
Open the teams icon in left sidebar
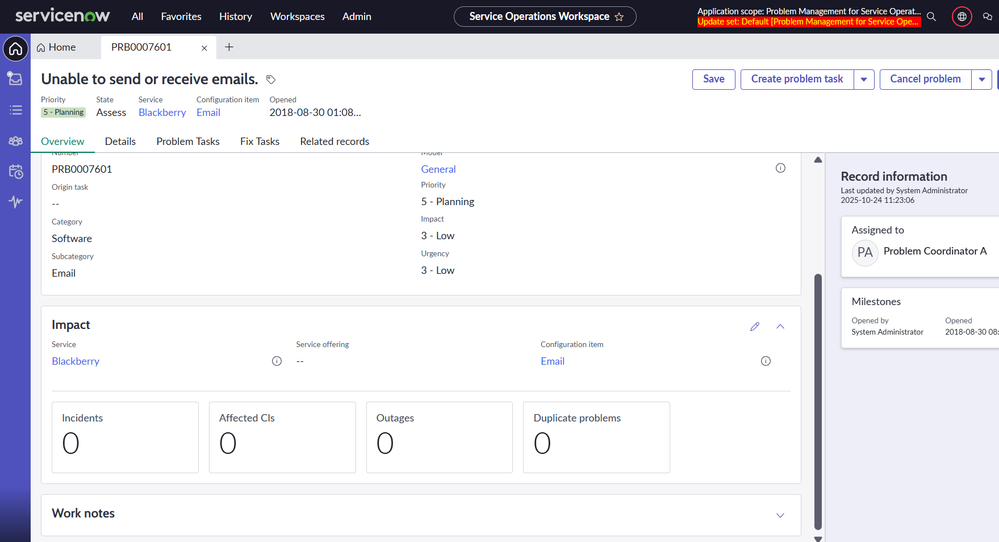(x=15, y=141)
